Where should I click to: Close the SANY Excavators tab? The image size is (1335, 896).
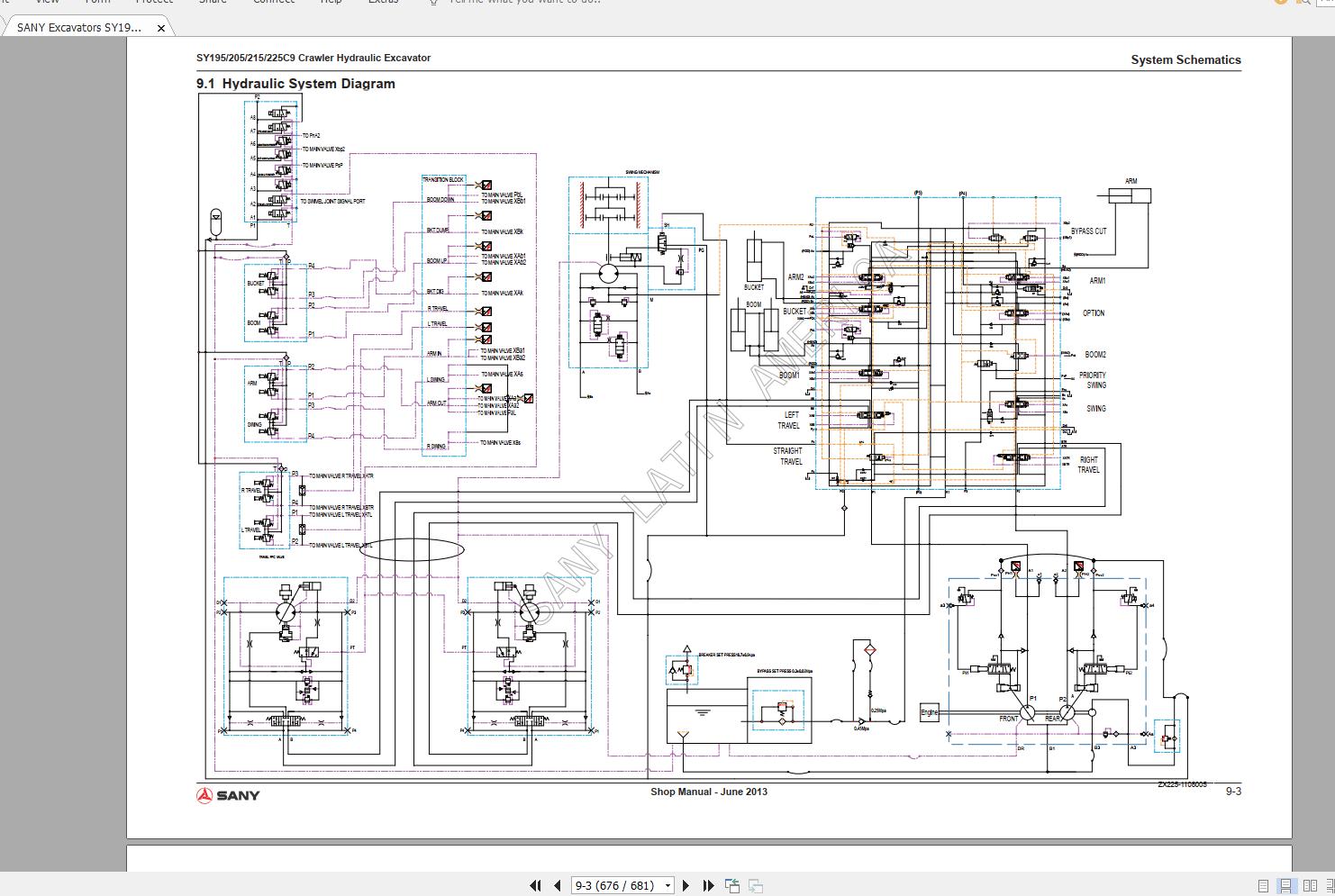(x=161, y=28)
